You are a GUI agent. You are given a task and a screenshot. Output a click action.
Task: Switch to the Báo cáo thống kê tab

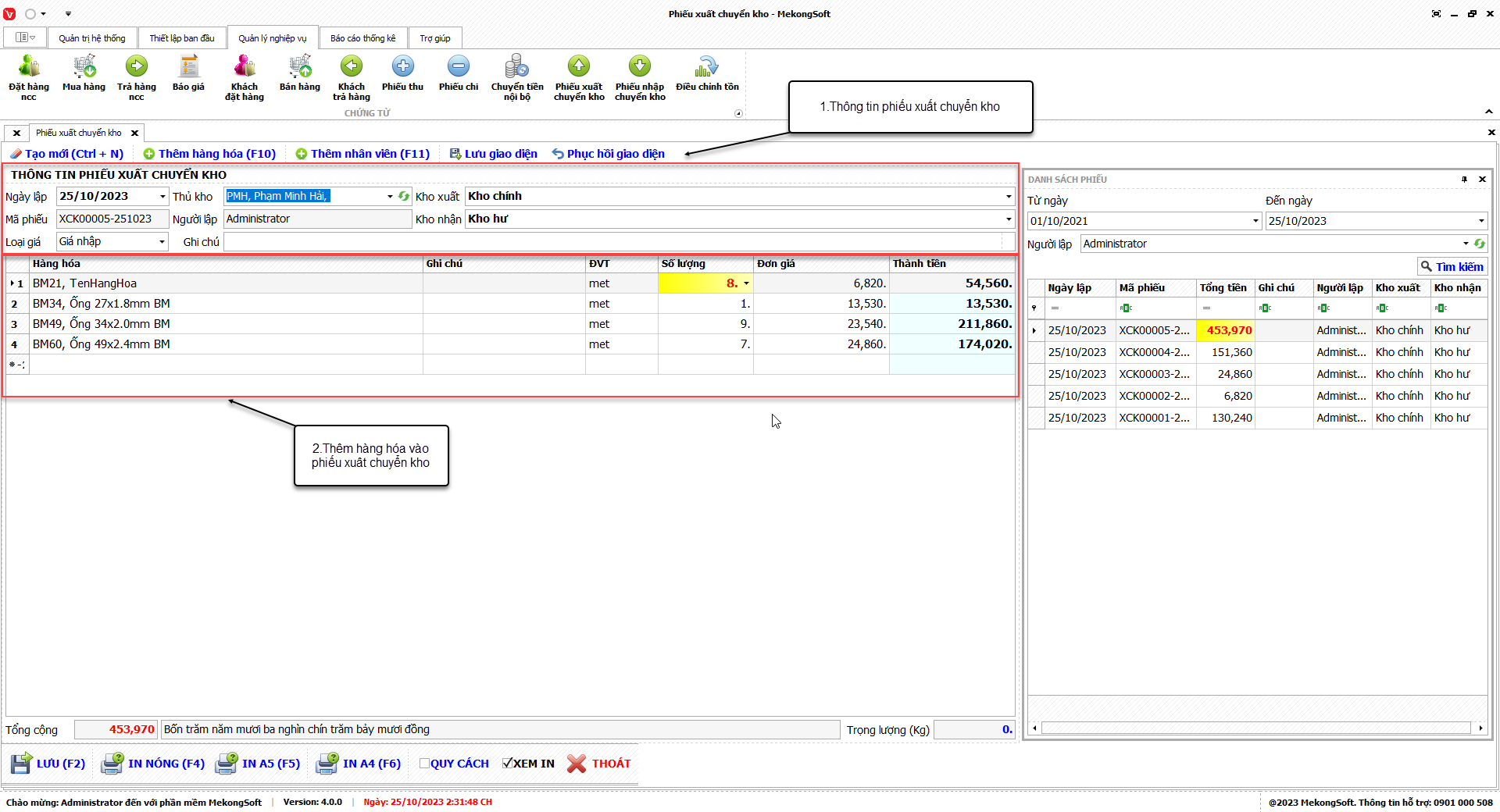tap(362, 38)
